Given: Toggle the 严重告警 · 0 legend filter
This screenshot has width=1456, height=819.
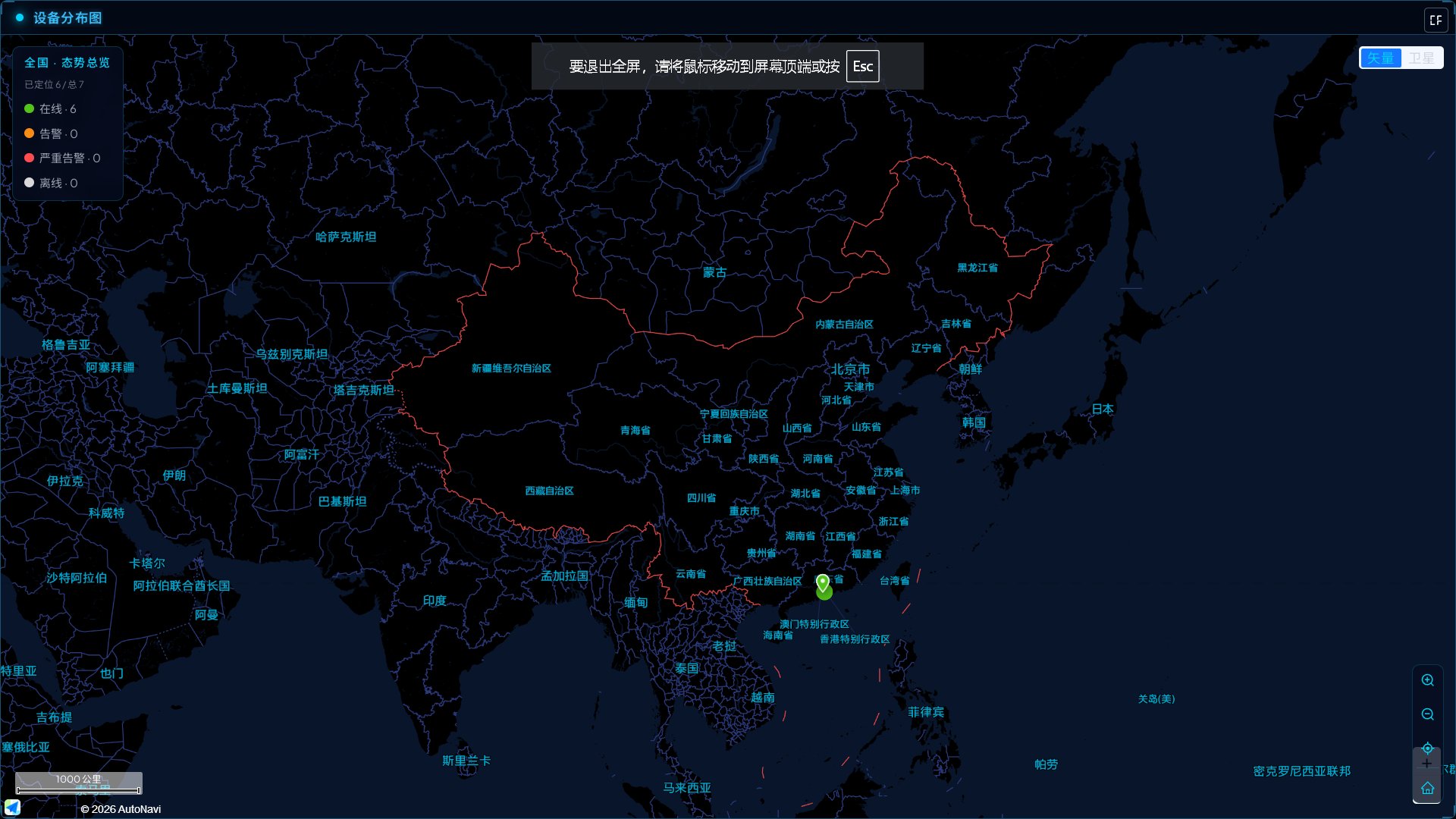Looking at the screenshot, I should [x=62, y=158].
